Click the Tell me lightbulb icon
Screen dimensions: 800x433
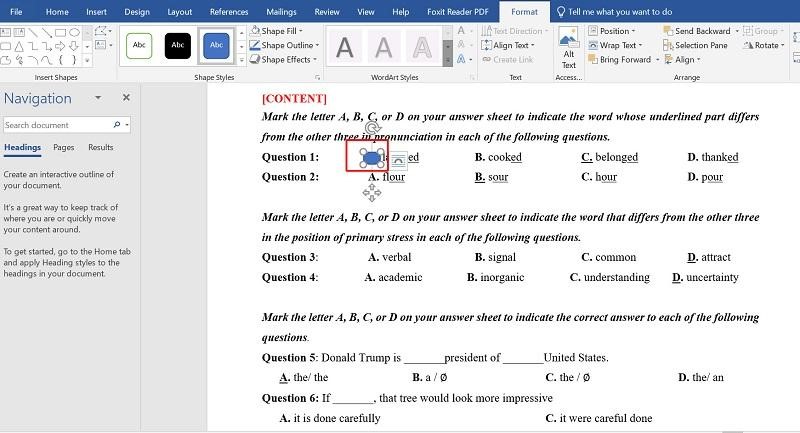tap(561, 11)
